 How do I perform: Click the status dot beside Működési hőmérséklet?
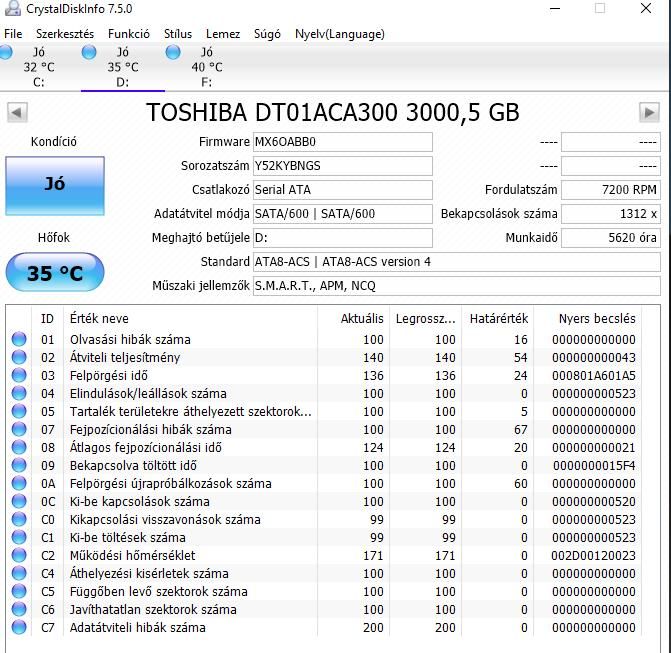coord(19,555)
